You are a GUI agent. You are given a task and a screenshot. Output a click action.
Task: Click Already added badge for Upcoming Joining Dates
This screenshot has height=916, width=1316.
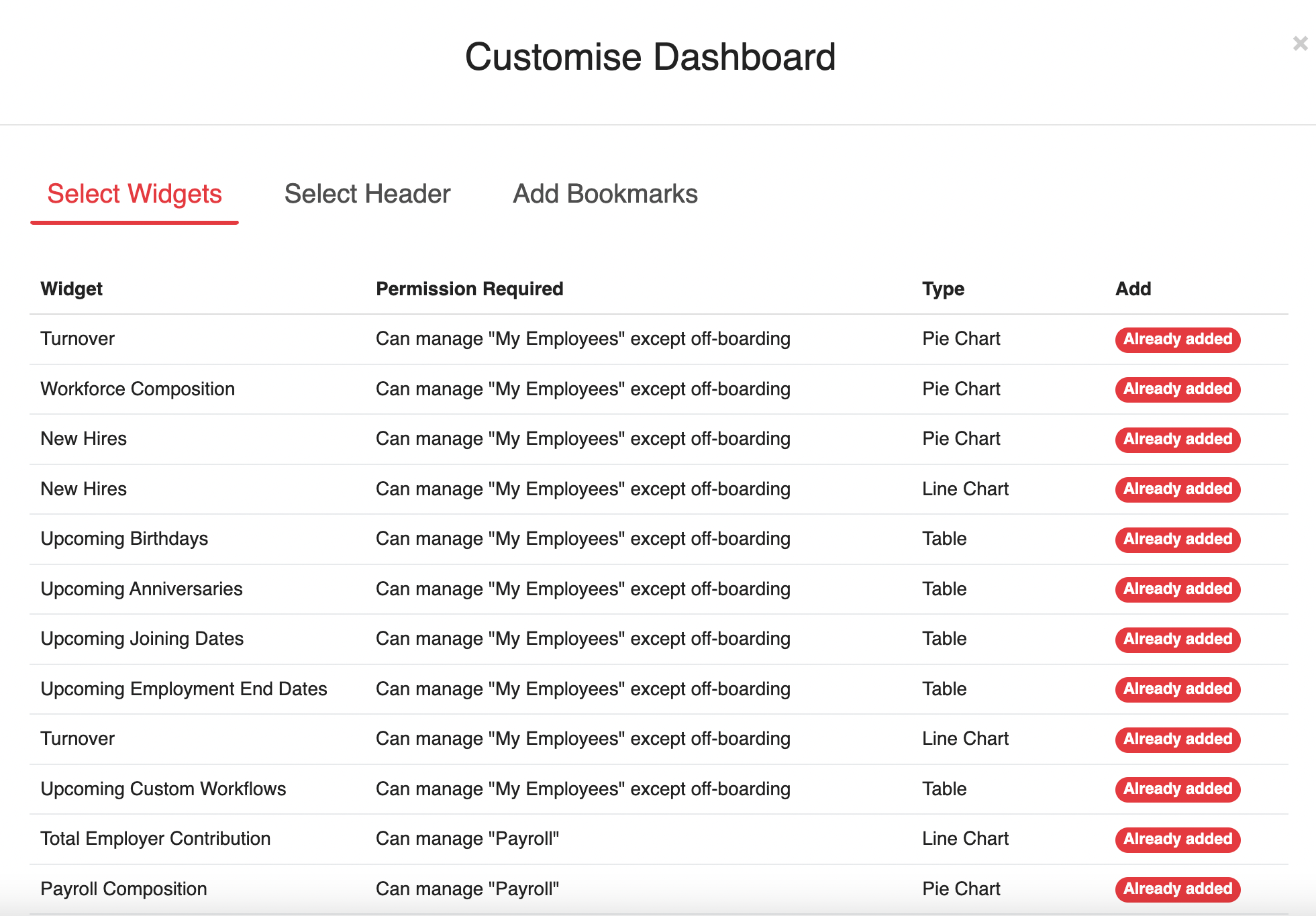click(x=1177, y=639)
